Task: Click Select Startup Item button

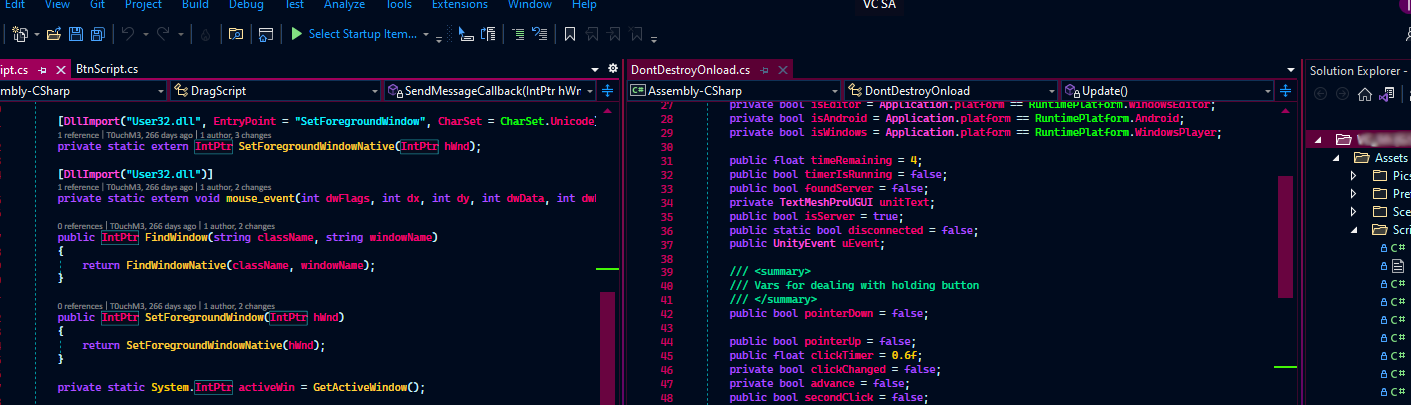Action: 362,34
